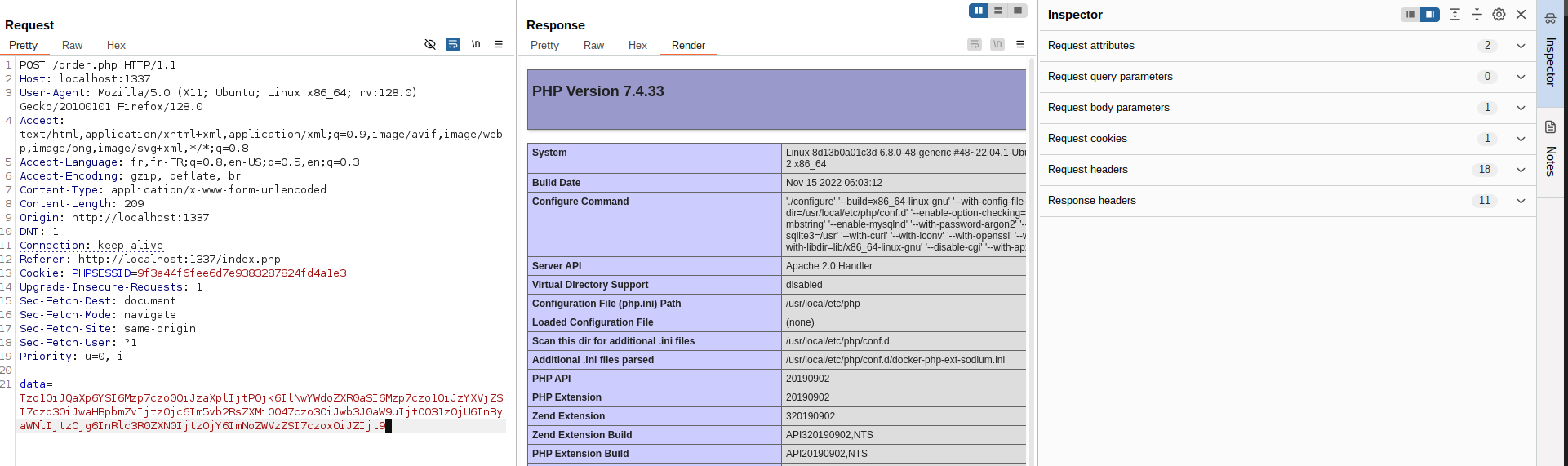Click the Request headers row label
The image size is (1568, 466).
coord(1088,170)
